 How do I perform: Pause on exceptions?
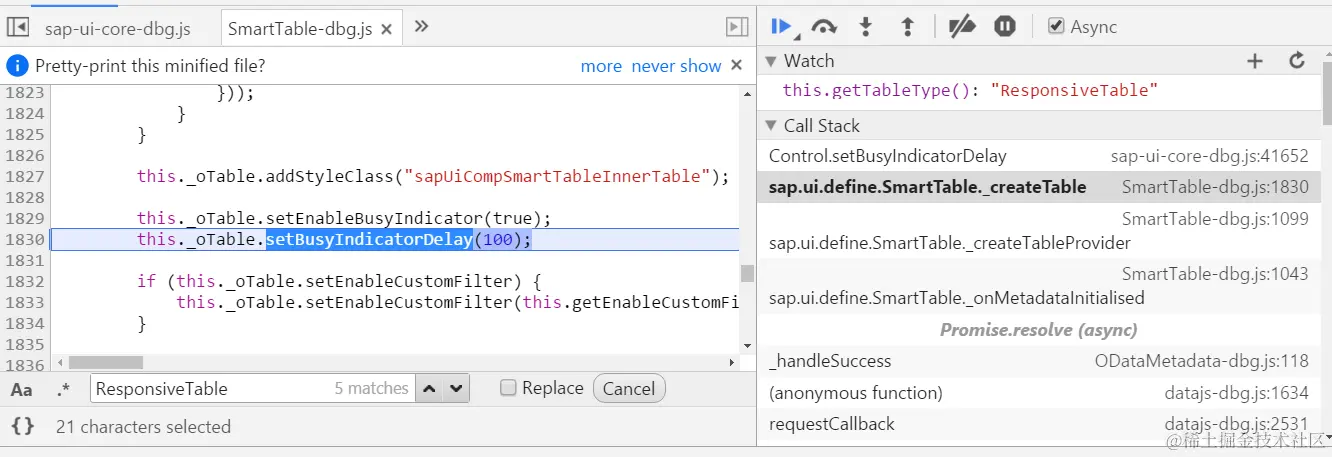tap(1005, 27)
